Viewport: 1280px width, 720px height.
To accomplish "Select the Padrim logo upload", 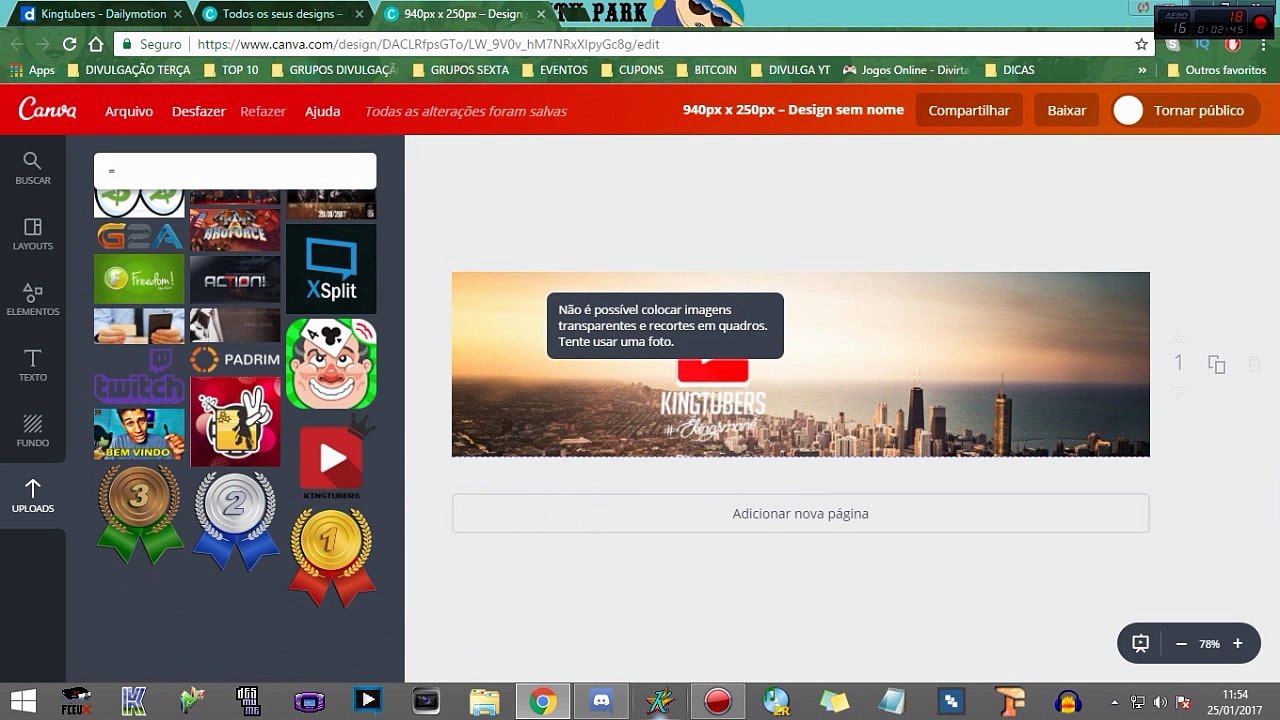I will click(235, 359).
